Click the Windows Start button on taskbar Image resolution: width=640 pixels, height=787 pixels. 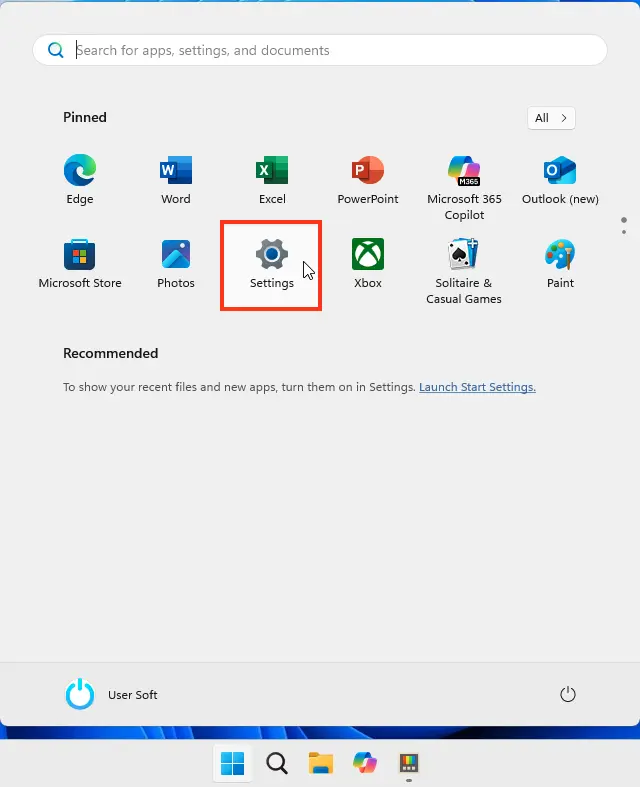(x=232, y=763)
